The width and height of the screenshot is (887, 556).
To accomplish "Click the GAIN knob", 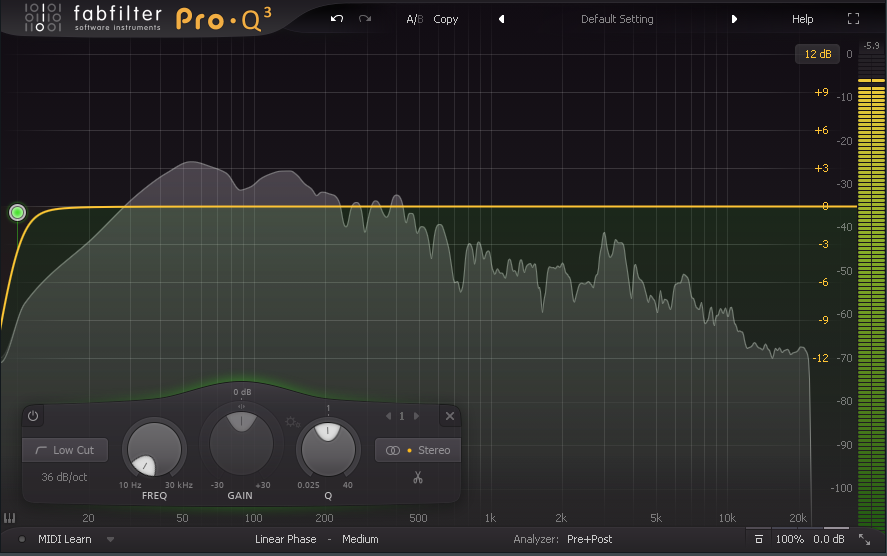I will click(x=242, y=444).
